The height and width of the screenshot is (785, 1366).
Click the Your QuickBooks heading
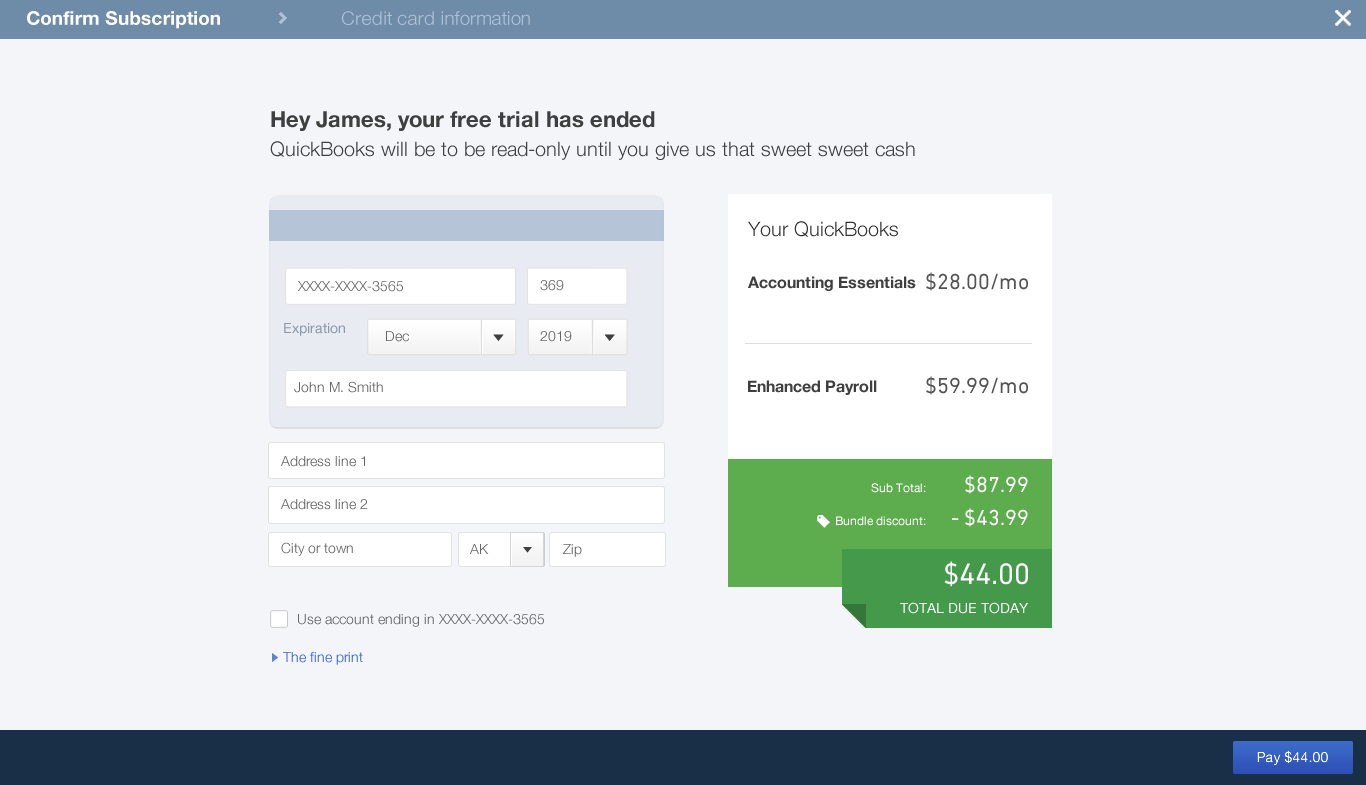tap(823, 229)
